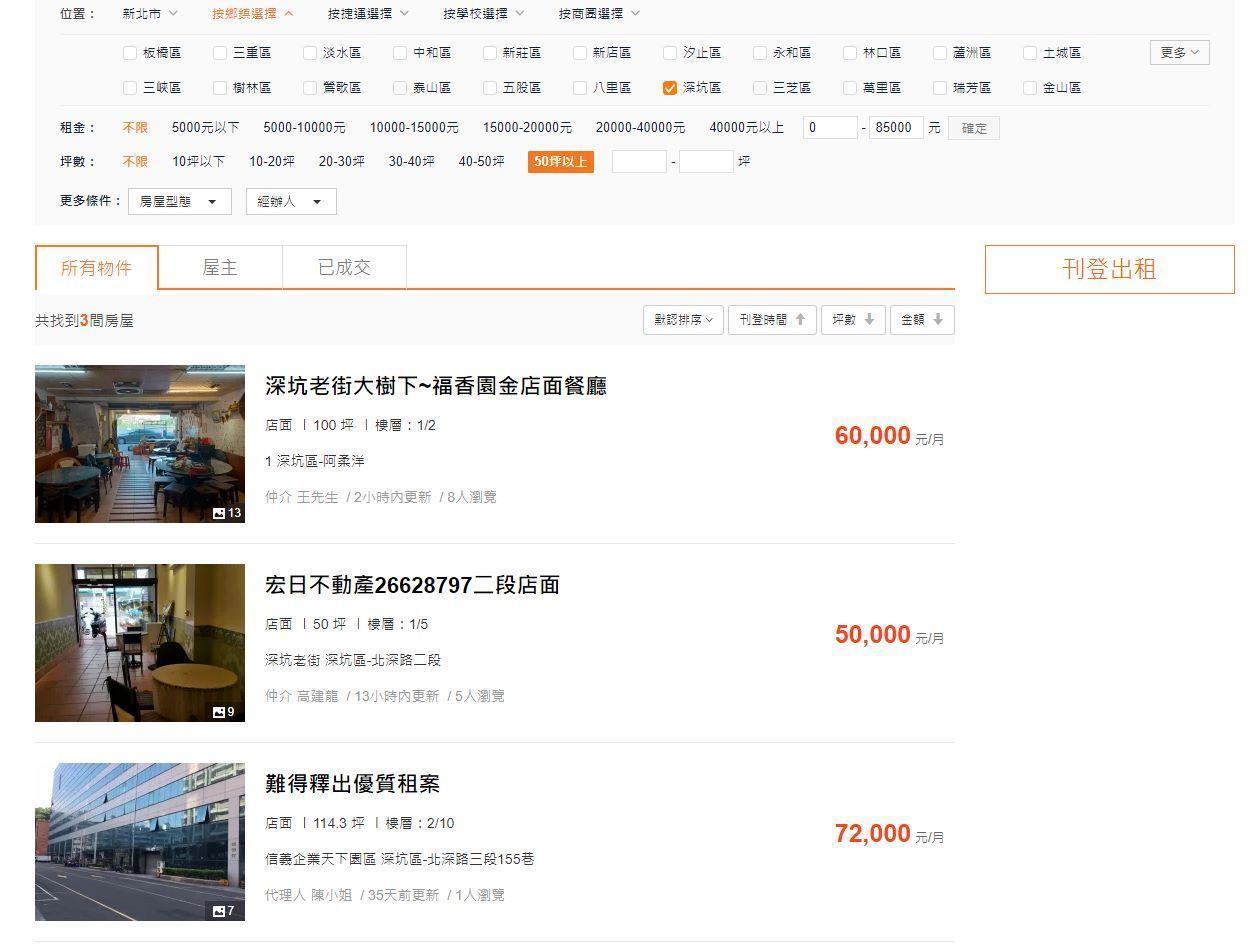Uncheck the 深坑區 district checkbox

click(x=670, y=88)
